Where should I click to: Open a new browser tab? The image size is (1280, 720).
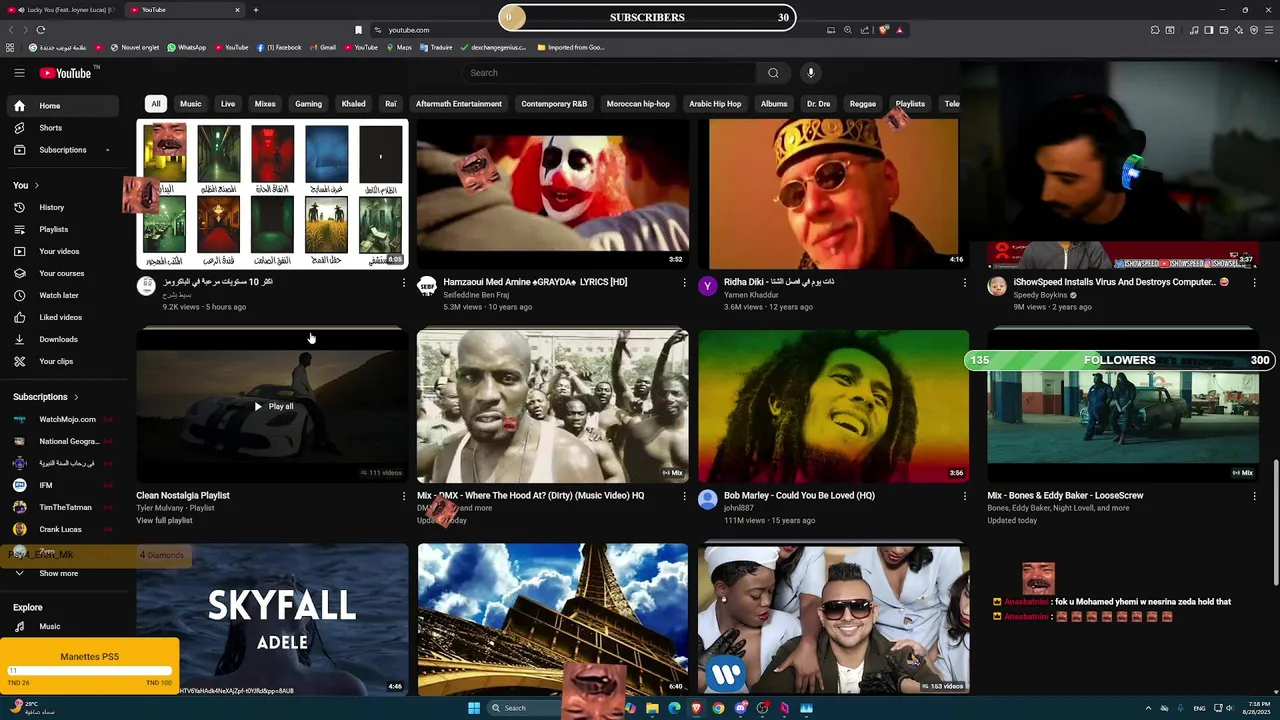pos(255,10)
